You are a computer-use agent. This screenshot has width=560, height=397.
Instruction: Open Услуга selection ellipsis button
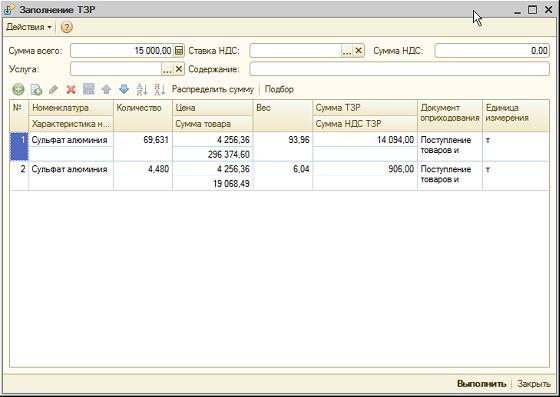coord(167,69)
